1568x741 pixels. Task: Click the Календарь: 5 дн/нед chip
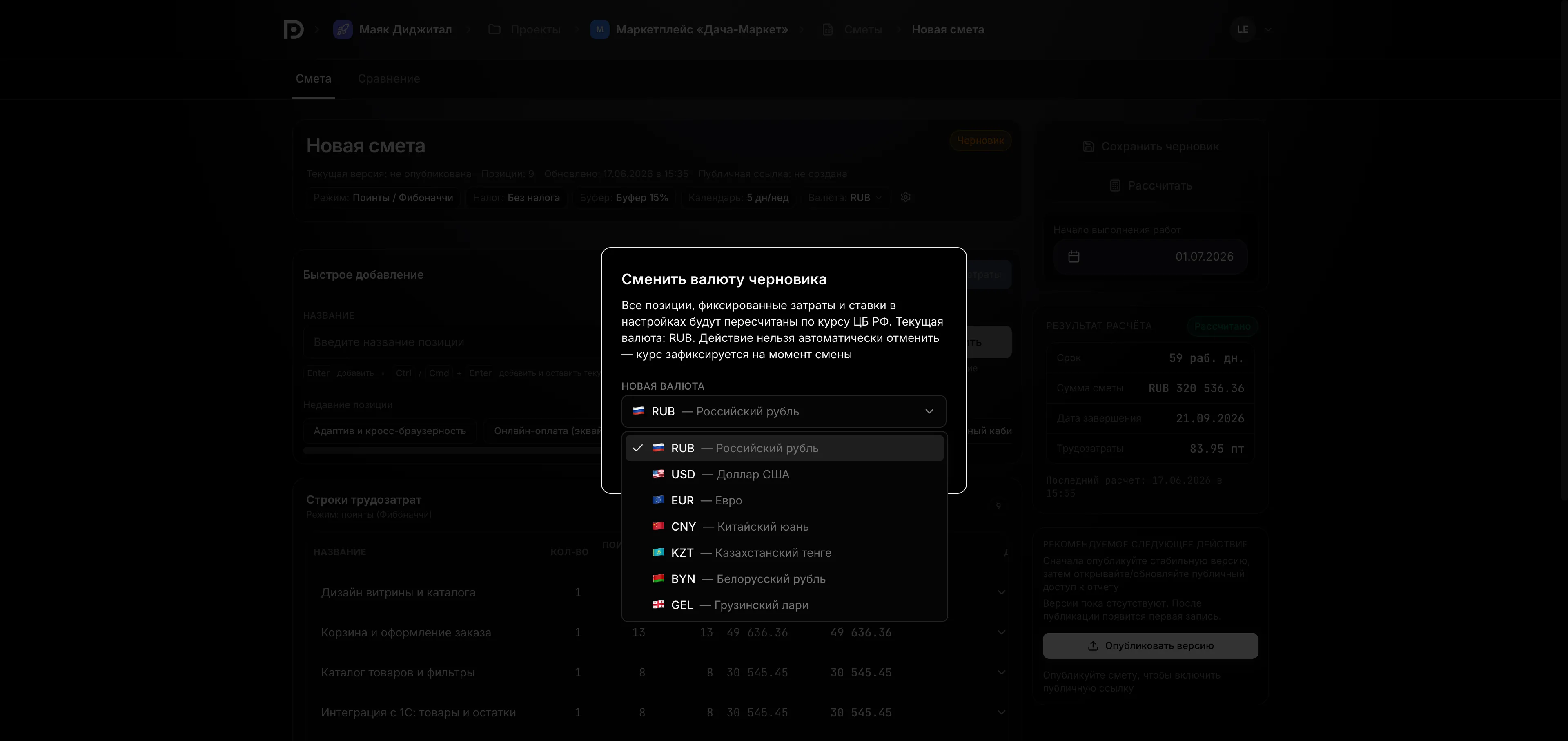pyautogui.click(x=738, y=198)
